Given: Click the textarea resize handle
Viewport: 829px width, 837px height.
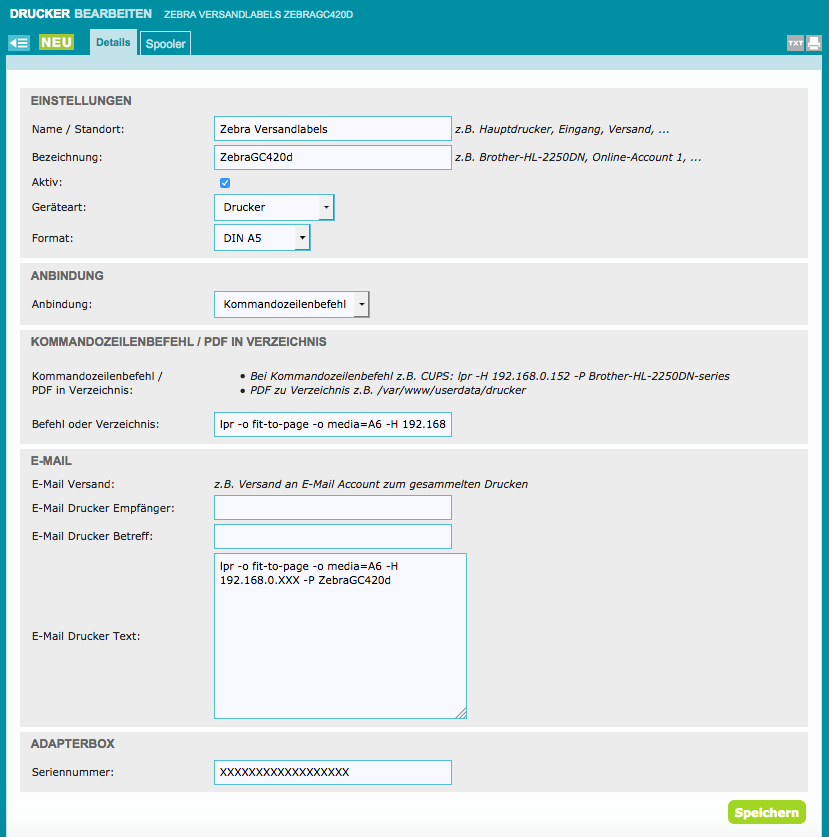Looking at the screenshot, I should point(462,713).
